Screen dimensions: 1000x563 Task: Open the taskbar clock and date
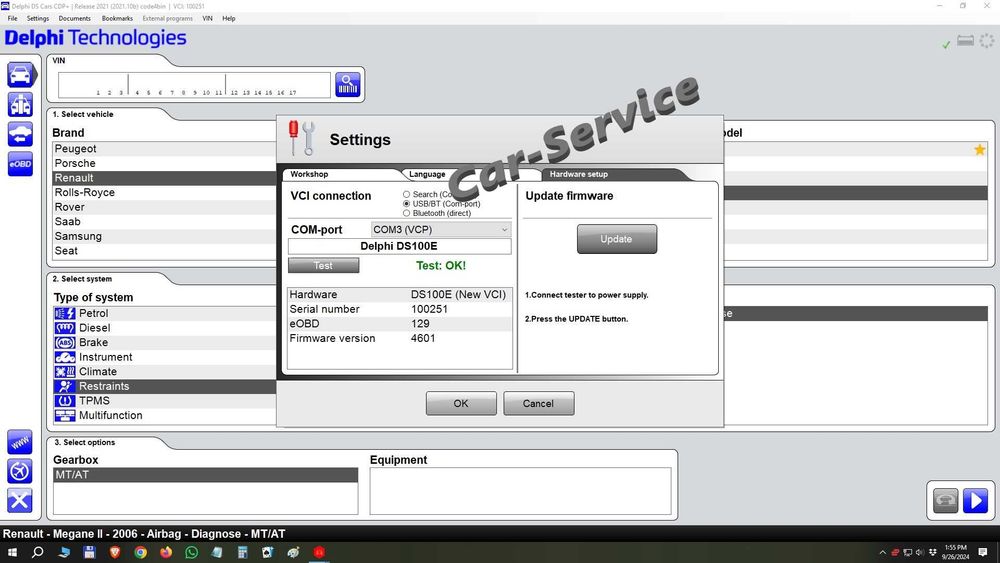click(x=955, y=552)
